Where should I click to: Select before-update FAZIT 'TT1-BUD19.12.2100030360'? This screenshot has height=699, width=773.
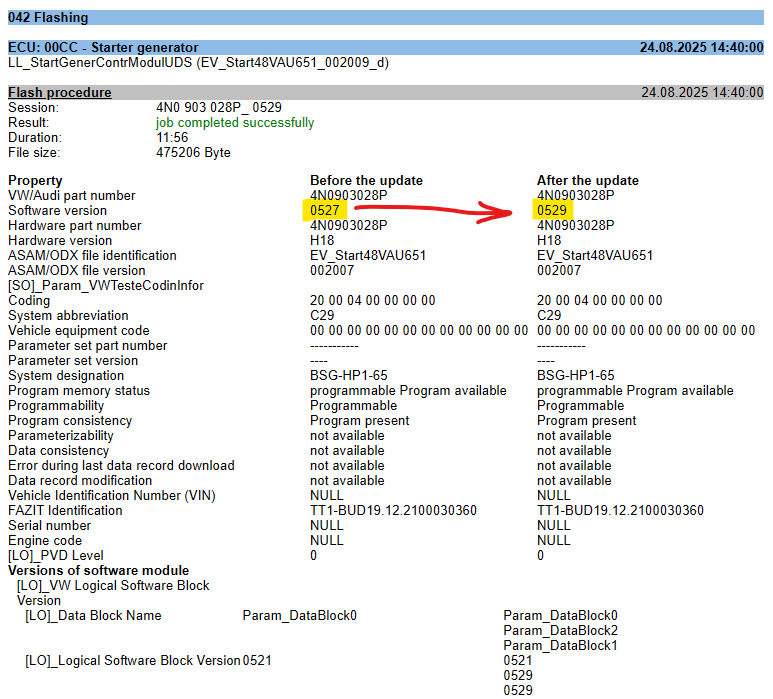393,510
